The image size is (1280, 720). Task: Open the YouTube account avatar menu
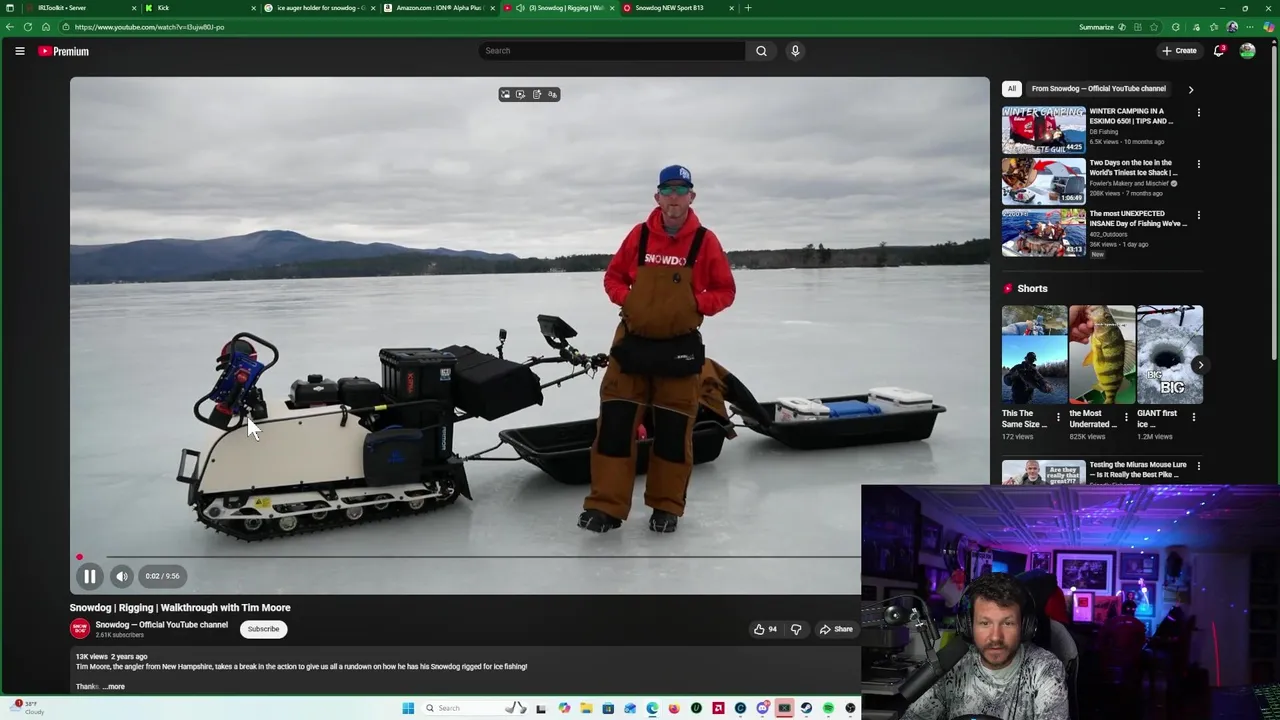[1247, 51]
